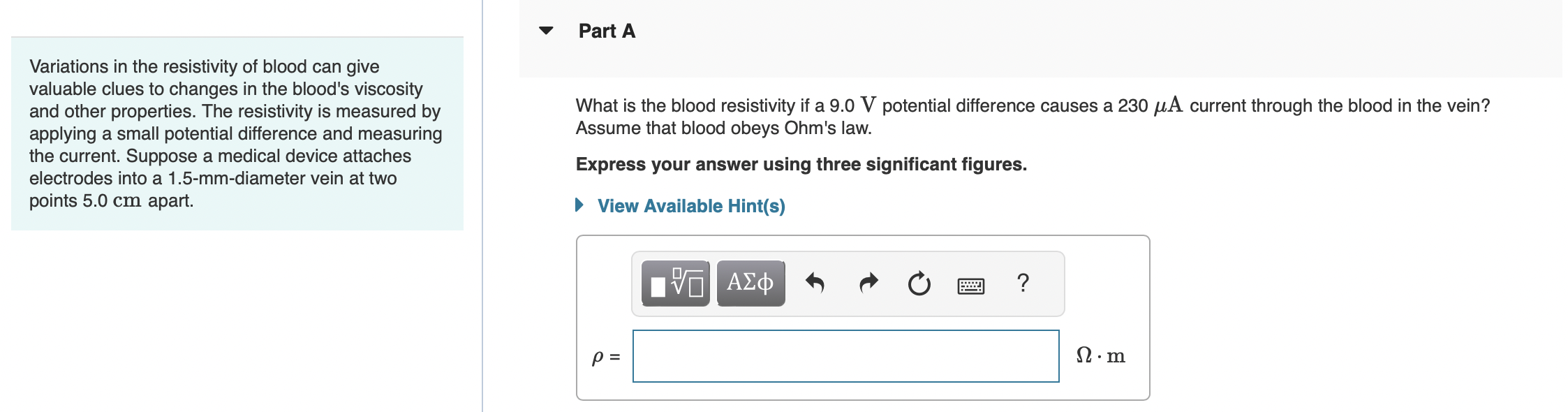
Task: Open the keyboard shortcuts icon in equation toolbar
Action: pos(972,285)
